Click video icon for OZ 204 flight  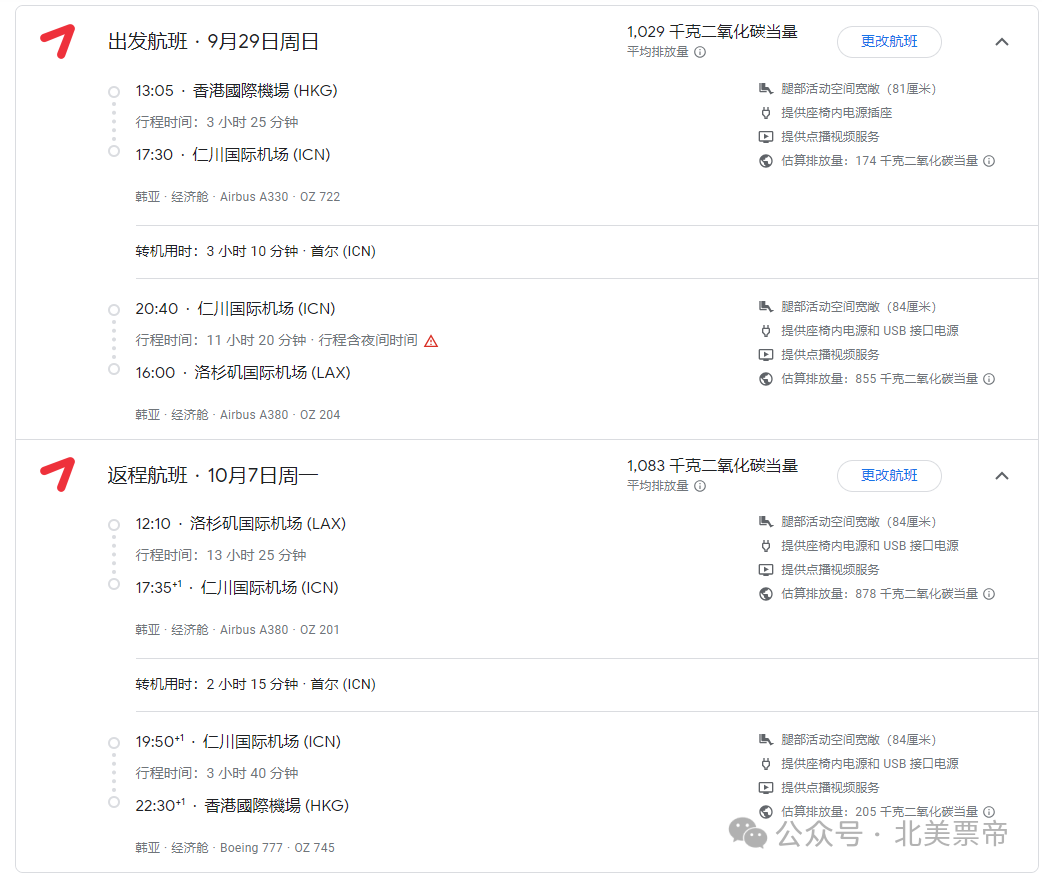[766, 355]
